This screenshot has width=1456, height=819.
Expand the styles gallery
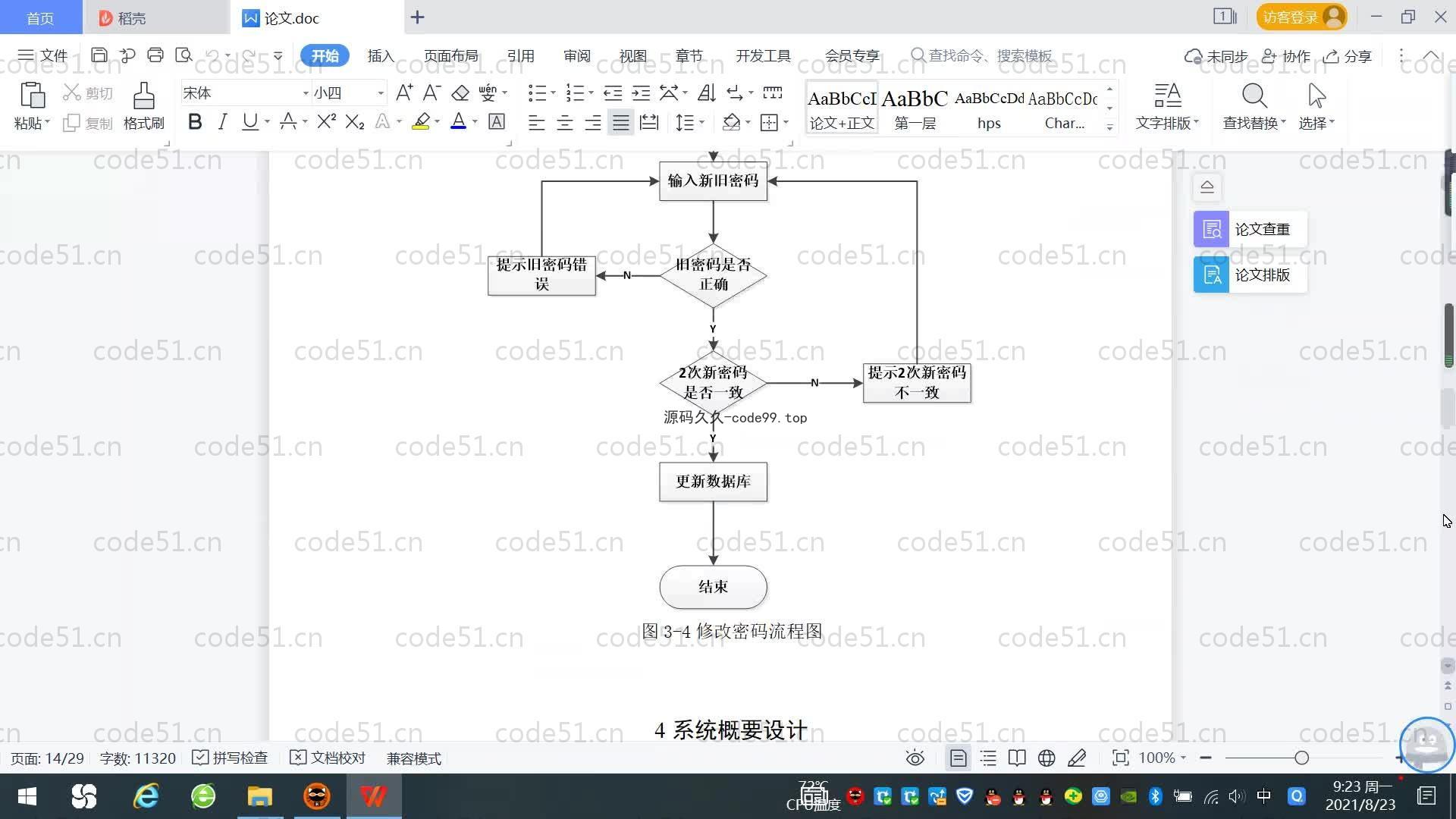click(x=1109, y=127)
